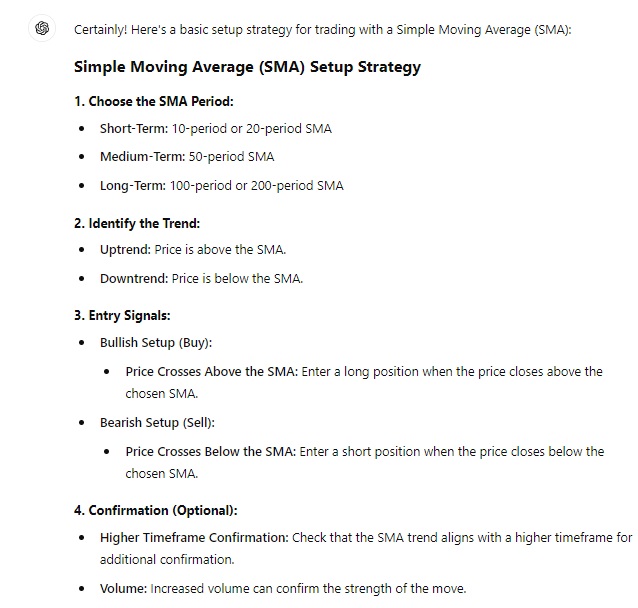Select the "1. Choose the SMA Period" heading
The height and width of the screenshot is (608, 638).
click(154, 101)
